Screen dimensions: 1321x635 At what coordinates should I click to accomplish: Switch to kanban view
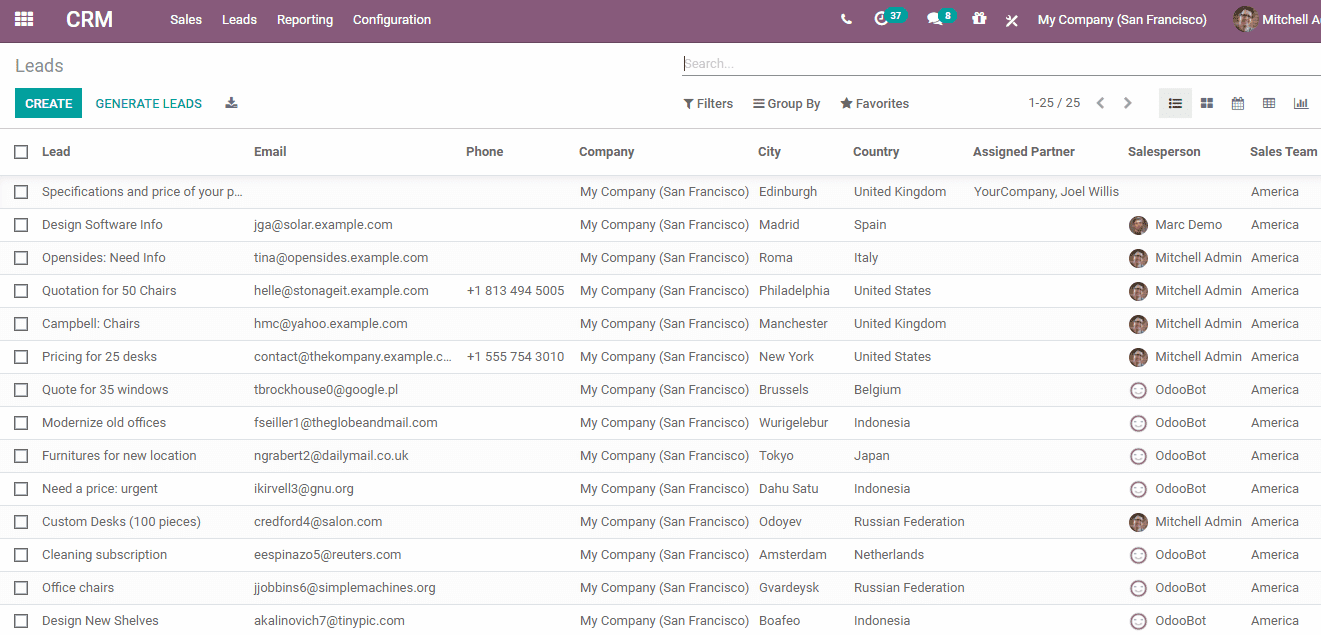click(1207, 103)
